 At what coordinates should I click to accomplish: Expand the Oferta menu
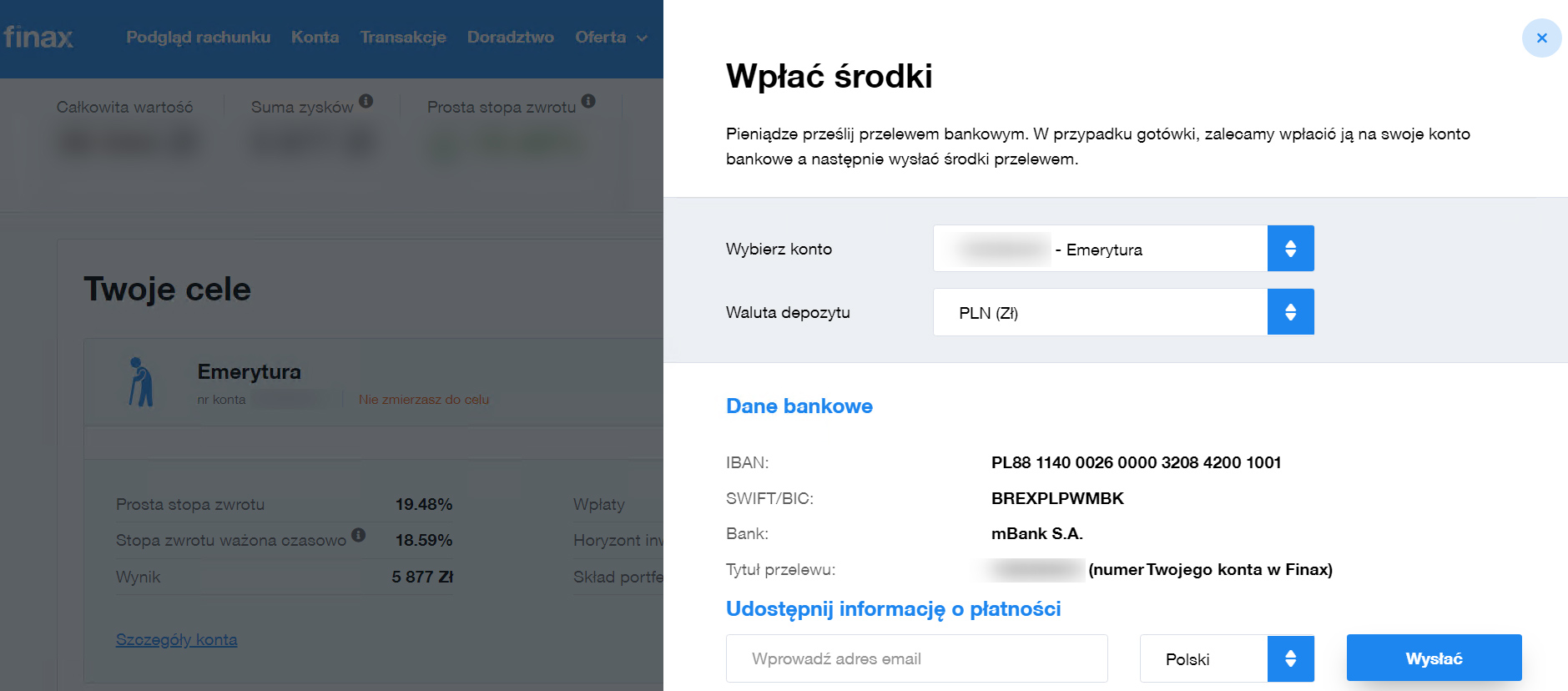(611, 38)
